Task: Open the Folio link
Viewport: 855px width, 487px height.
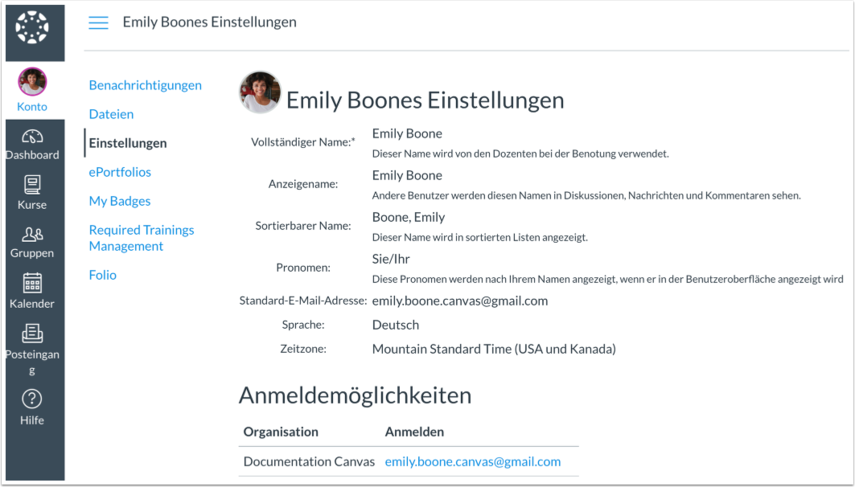Action: [x=103, y=275]
